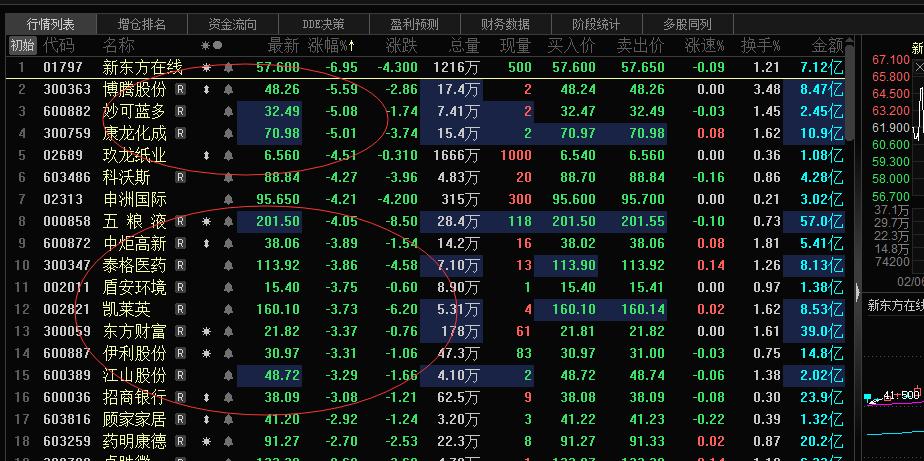Sort by the 换手% column header

coord(761,45)
